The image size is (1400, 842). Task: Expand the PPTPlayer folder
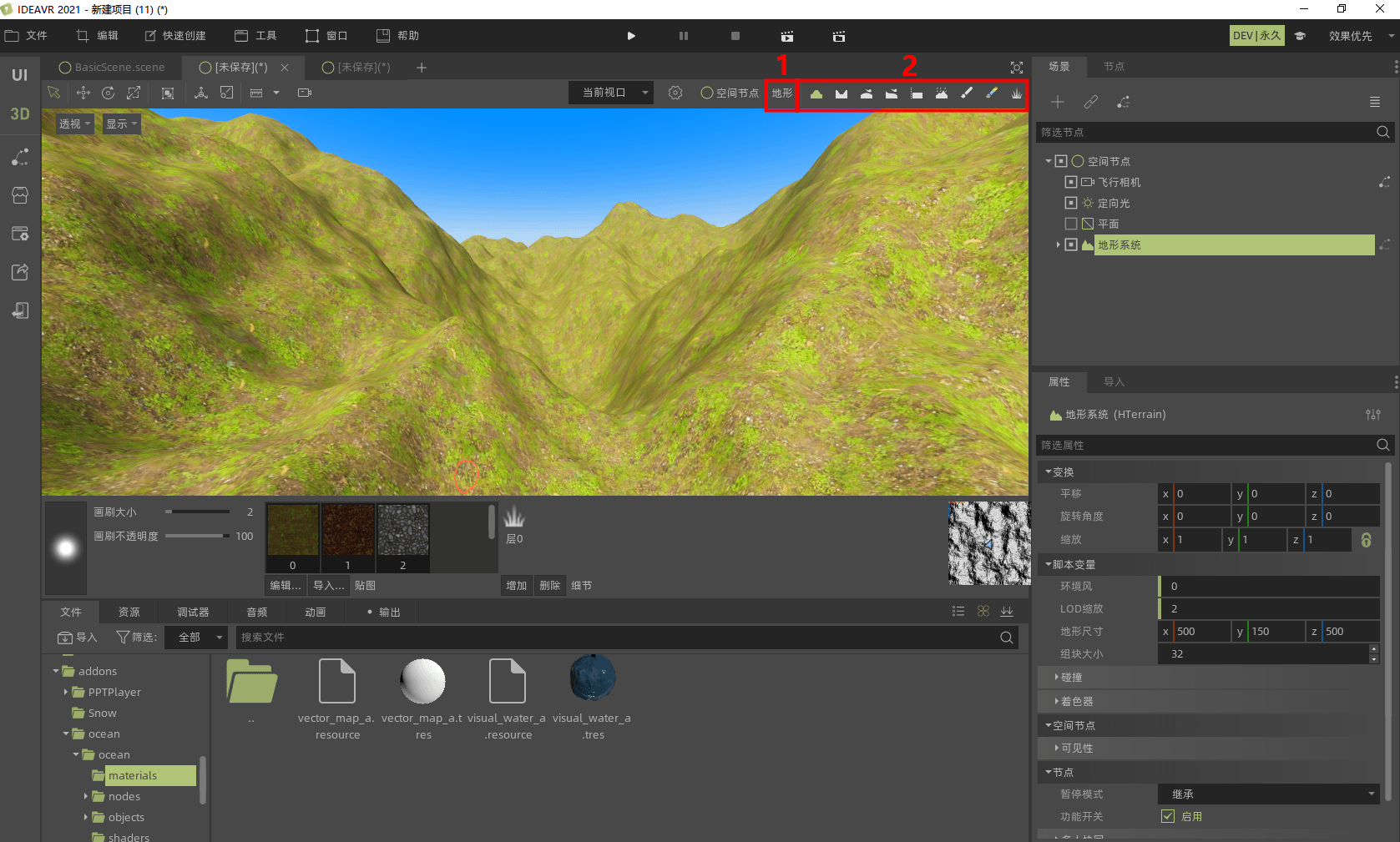pos(66,692)
